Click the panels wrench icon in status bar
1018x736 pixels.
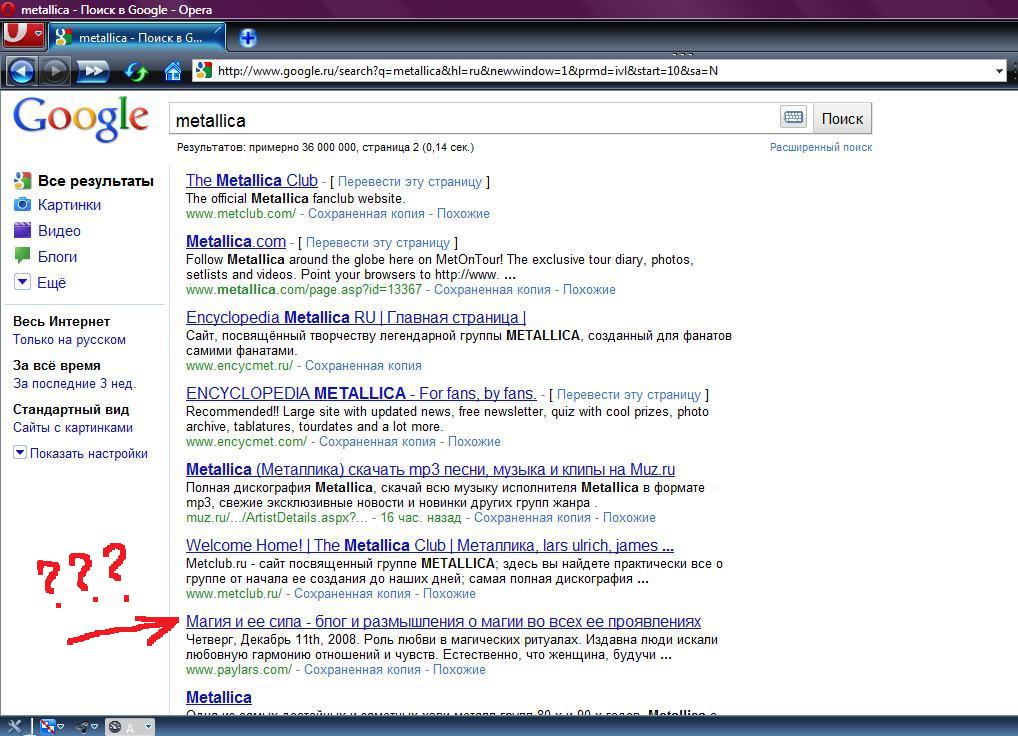14,726
